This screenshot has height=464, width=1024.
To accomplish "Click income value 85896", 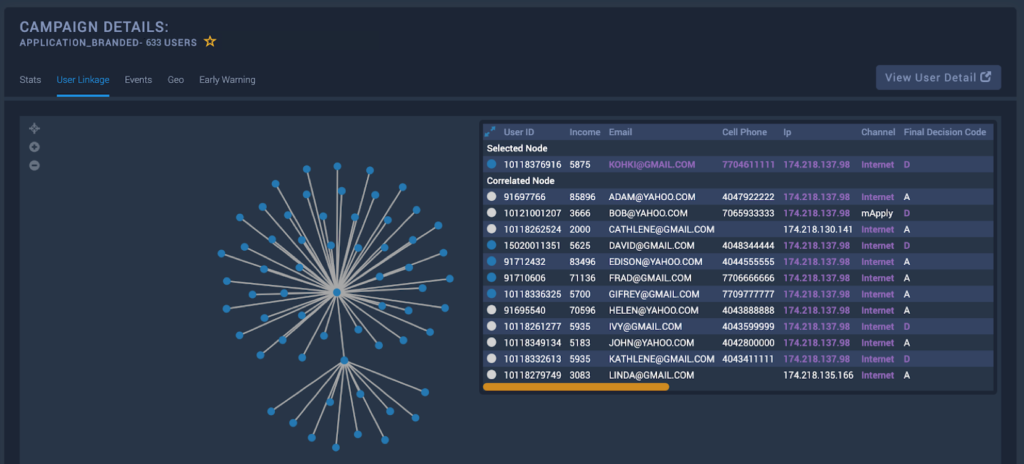I will [x=583, y=197].
